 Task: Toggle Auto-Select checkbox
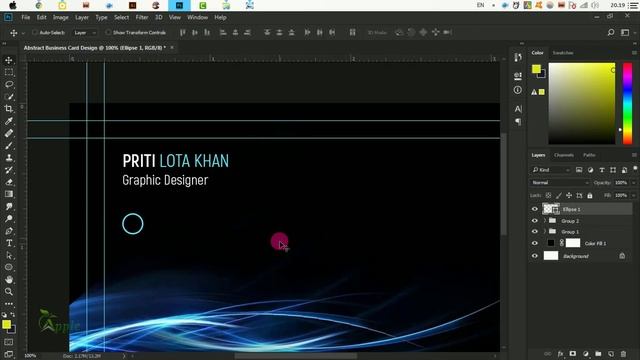(x=35, y=33)
